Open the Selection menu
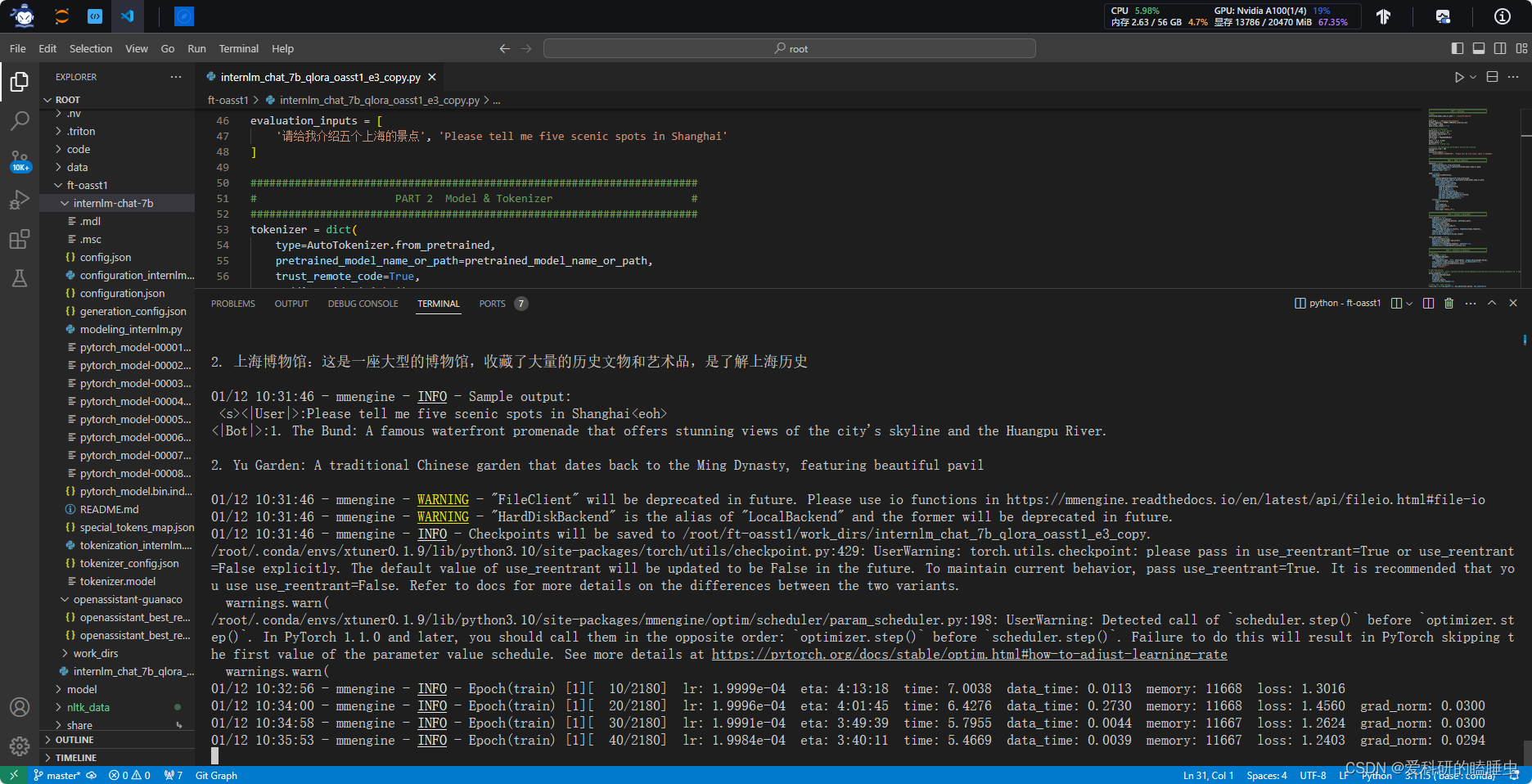 tap(91, 49)
